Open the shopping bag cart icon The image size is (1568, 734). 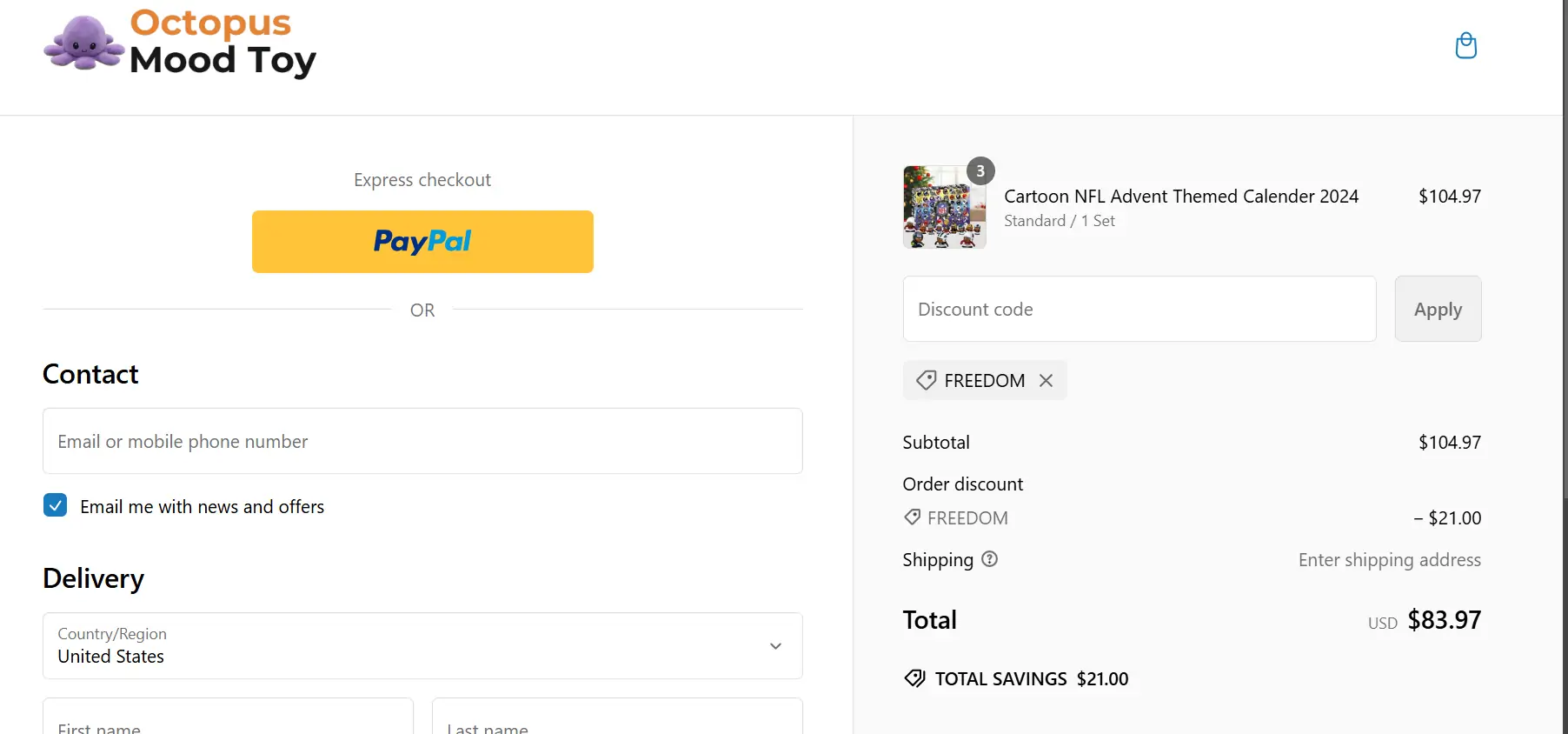pos(1465,46)
